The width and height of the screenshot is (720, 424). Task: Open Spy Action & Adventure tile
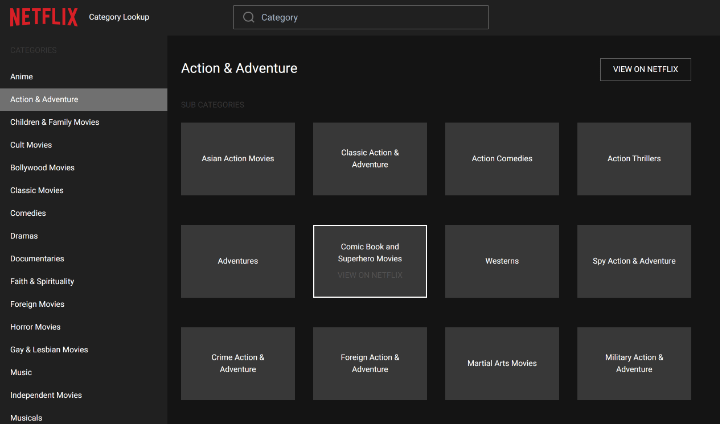point(634,261)
